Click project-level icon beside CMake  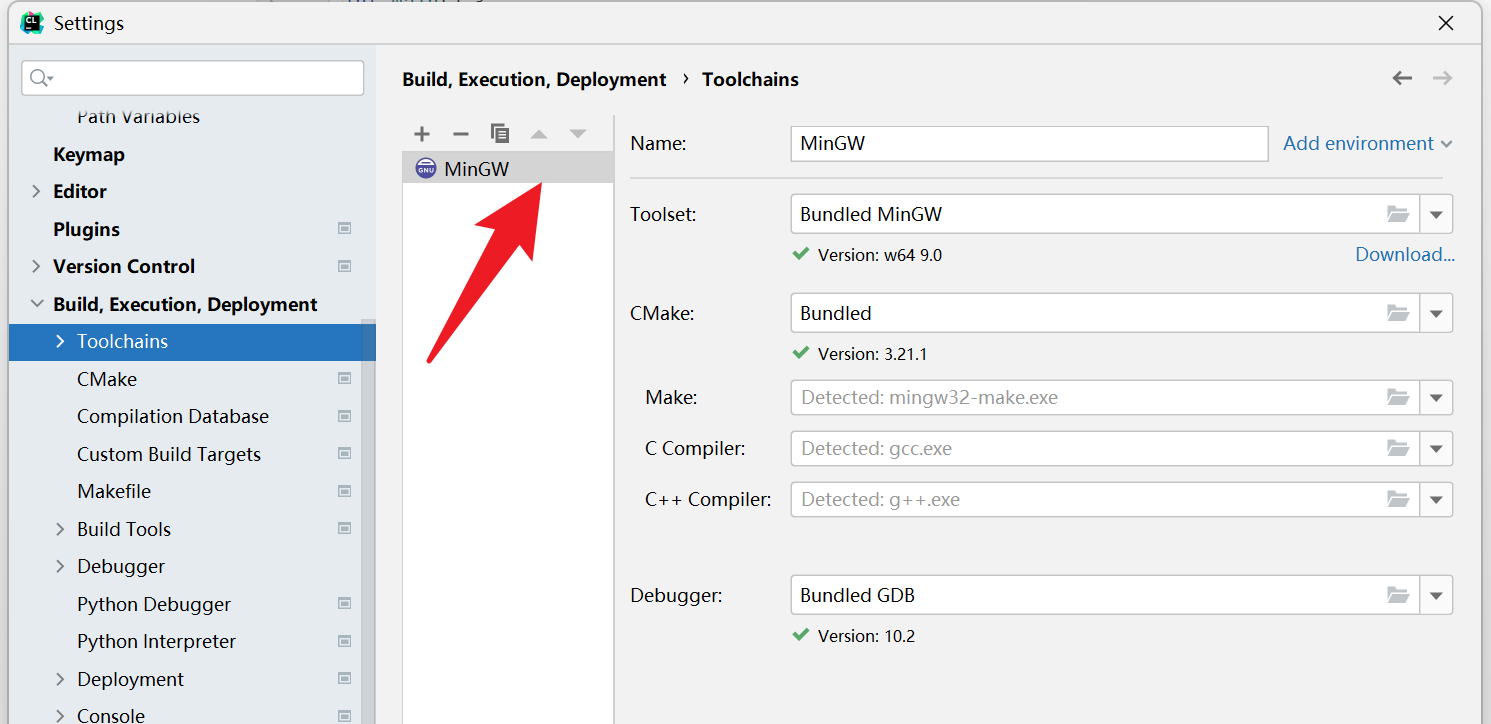pos(345,379)
